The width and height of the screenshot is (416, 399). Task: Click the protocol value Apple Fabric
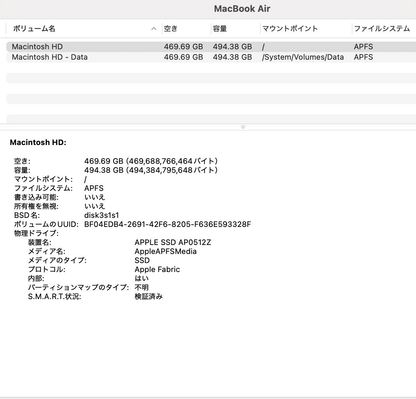coord(157,269)
